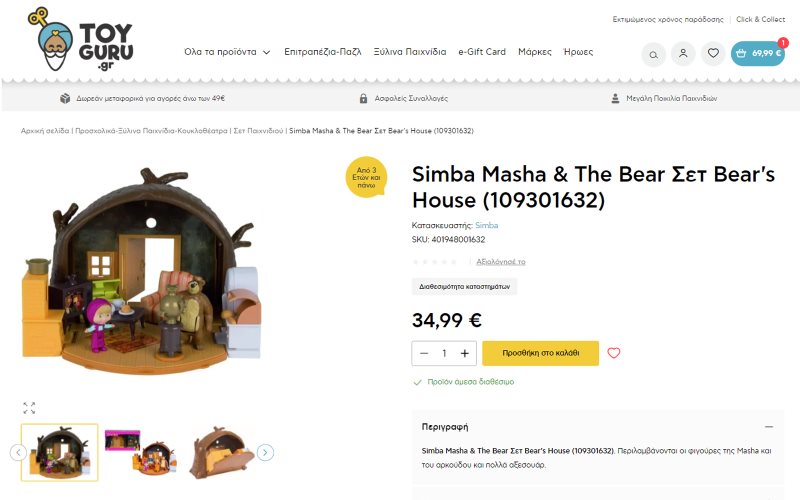Open the shopping cart showing 69,99 €
Viewport: 800px width, 500px height.
tap(757, 54)
